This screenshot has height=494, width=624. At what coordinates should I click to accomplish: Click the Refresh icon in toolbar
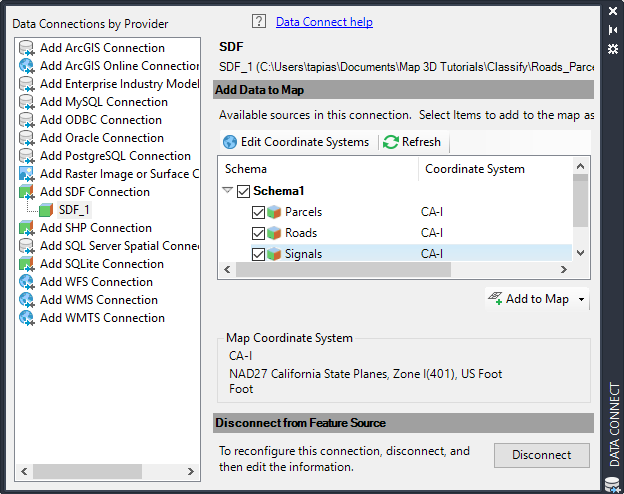click(391, 142)
